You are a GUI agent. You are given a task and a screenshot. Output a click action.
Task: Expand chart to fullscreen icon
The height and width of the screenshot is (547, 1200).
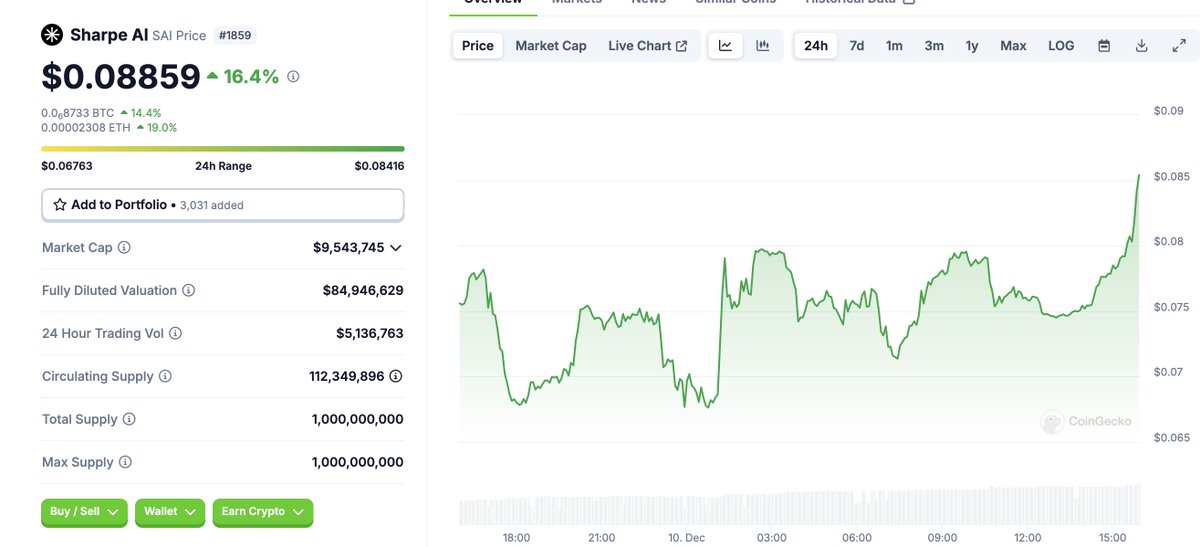pos(1179,46)
